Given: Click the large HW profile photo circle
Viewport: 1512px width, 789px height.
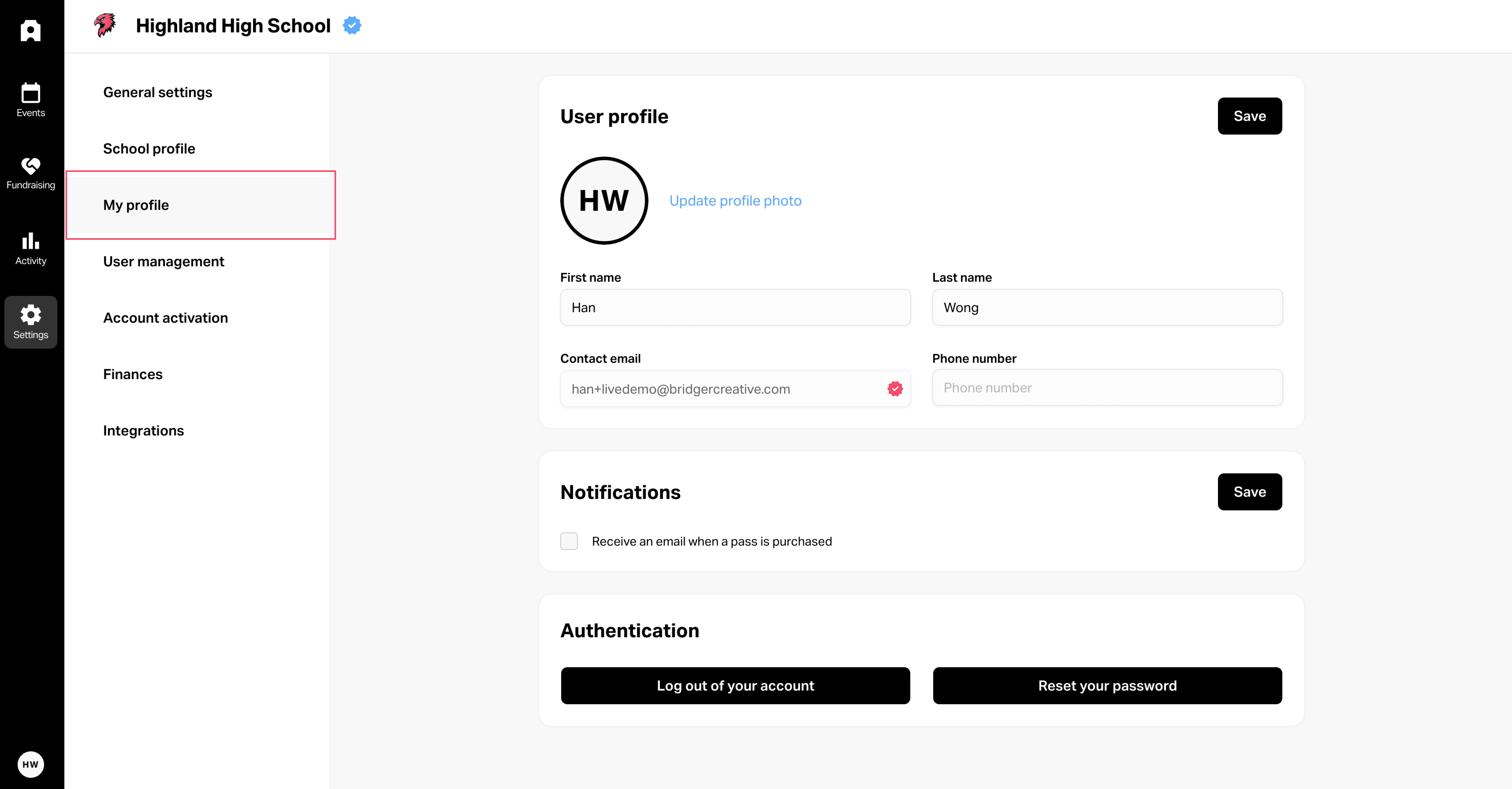Looking at the screenshot, I should coord(604,201).
